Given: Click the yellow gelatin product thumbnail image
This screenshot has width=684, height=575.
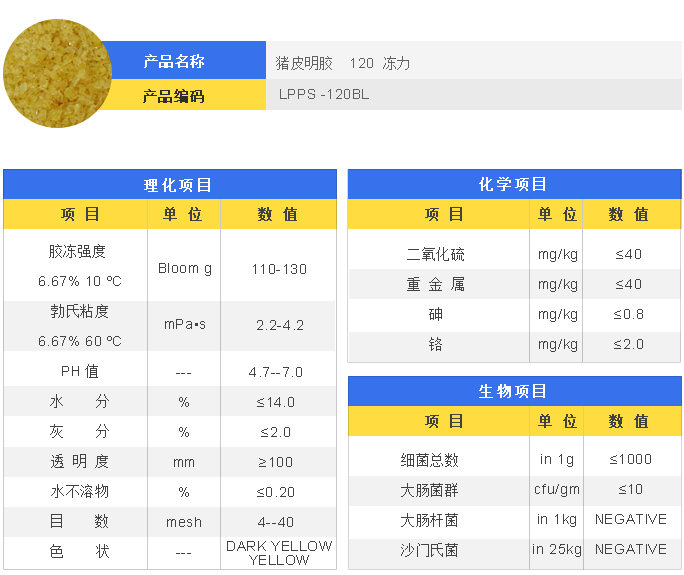Looking at the screenshot, I should (x=53, y=78).
